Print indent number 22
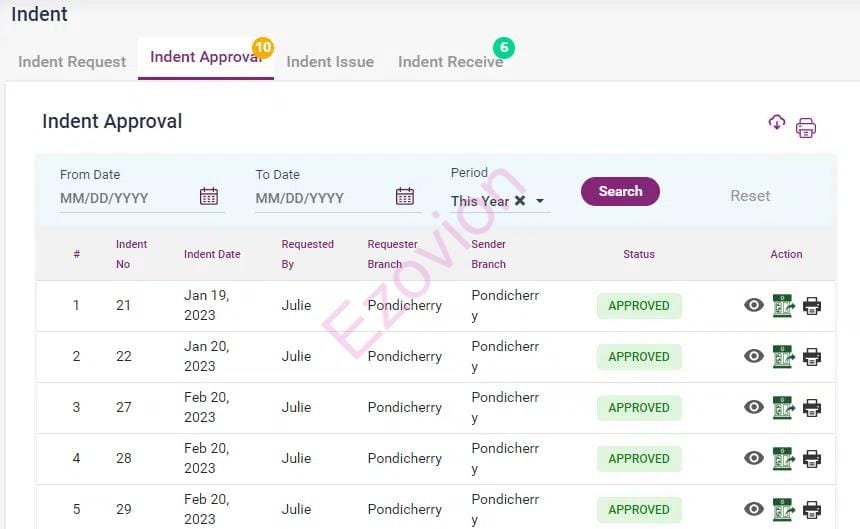The image size is (860, 529). (812, 356)
